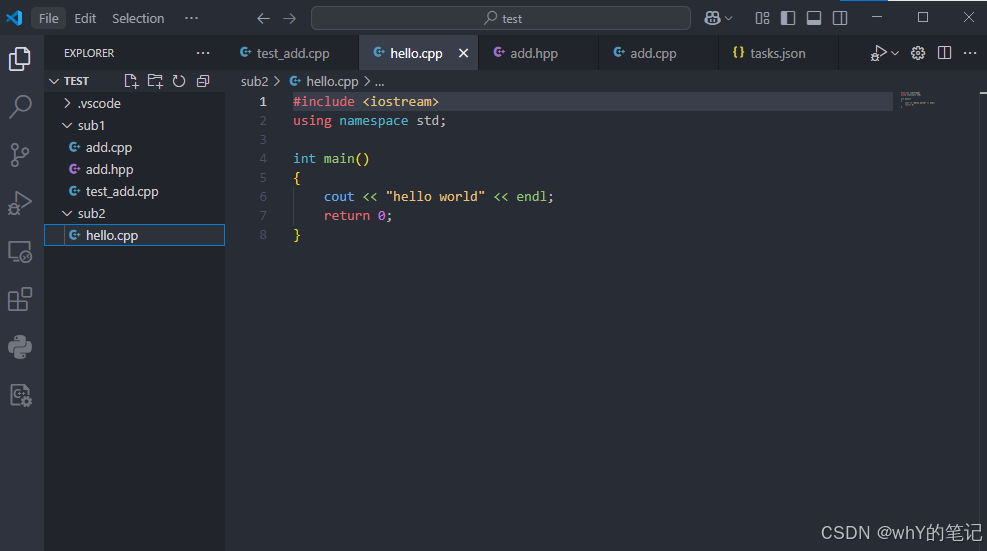This screenshot has height=551, width=987.
Task: Open the Edit menu
Action: coord(85,18)
